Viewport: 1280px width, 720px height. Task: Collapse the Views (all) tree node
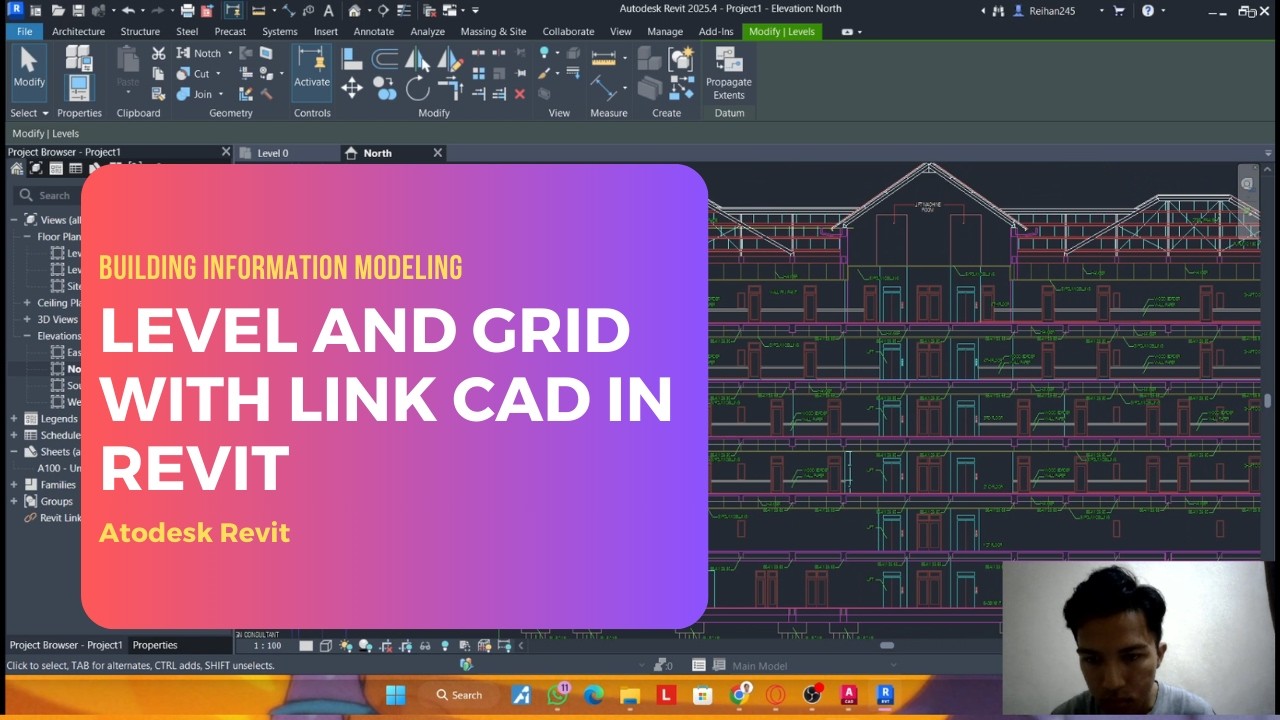pyautogui.click(x=14, y=220)
